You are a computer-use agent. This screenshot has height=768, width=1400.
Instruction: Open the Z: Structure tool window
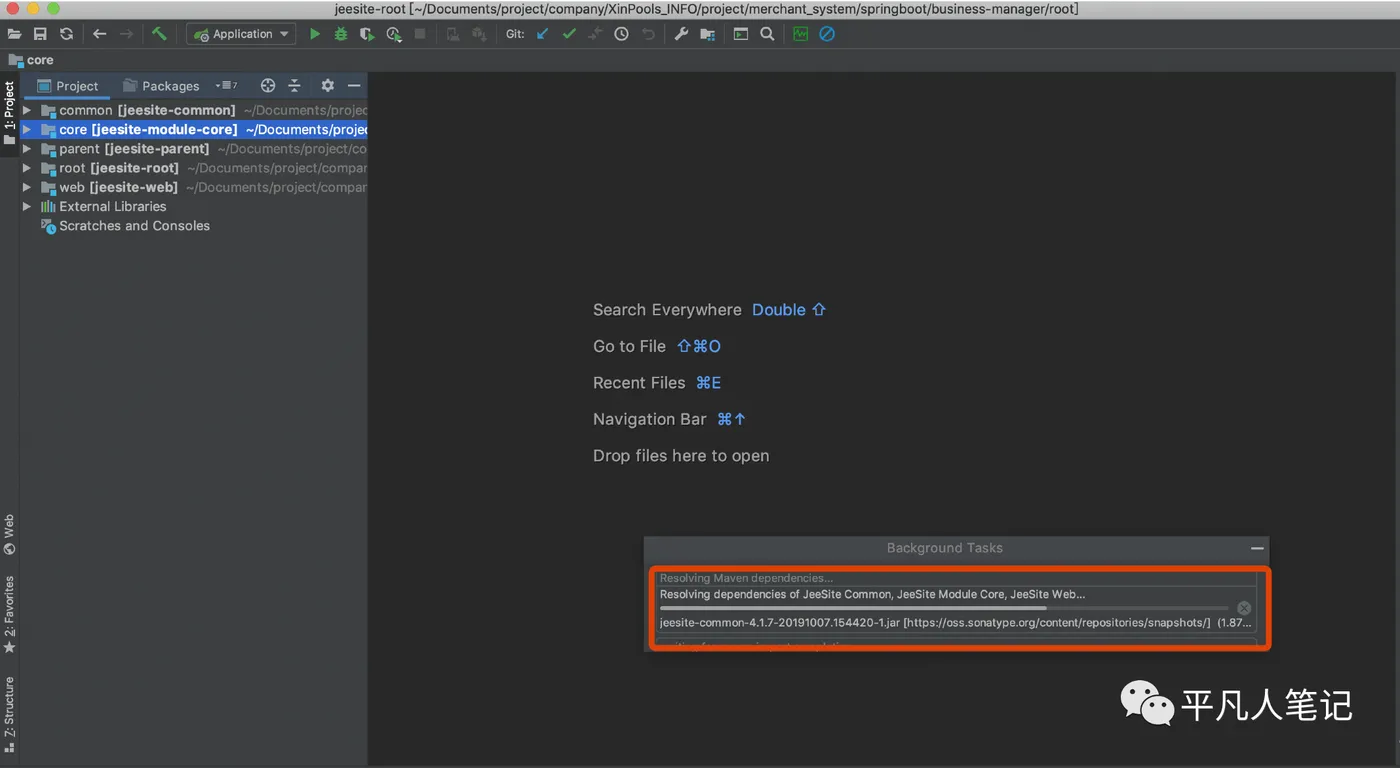coord(10,714)
